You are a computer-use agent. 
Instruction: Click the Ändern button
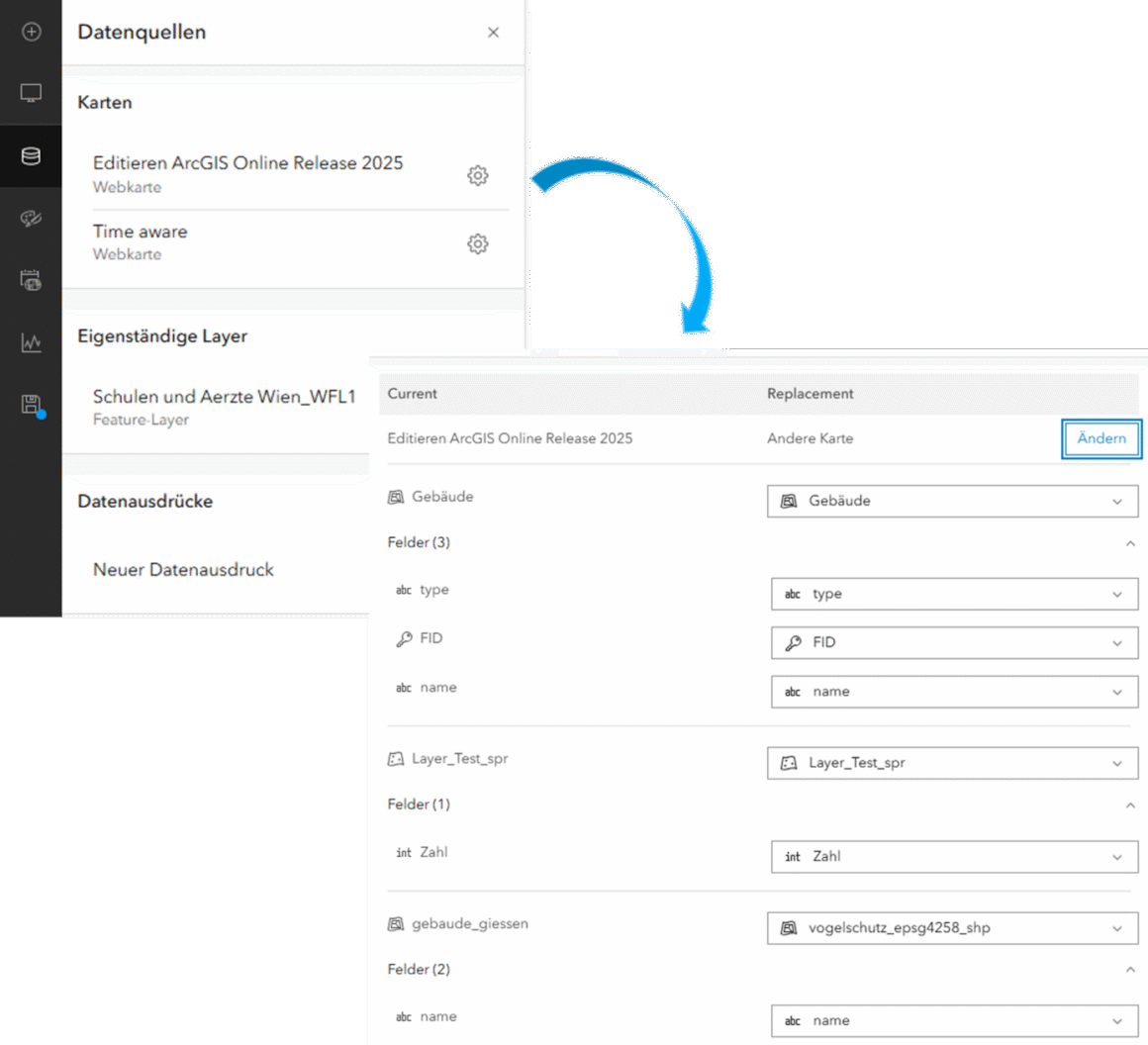pyautogui.click(x=1100, y=438)
